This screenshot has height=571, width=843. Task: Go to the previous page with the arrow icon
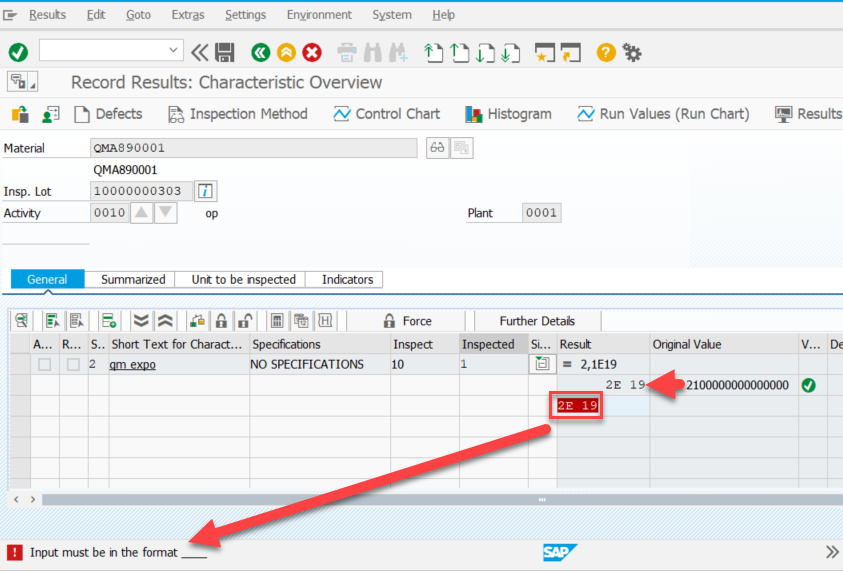(459, 53)
